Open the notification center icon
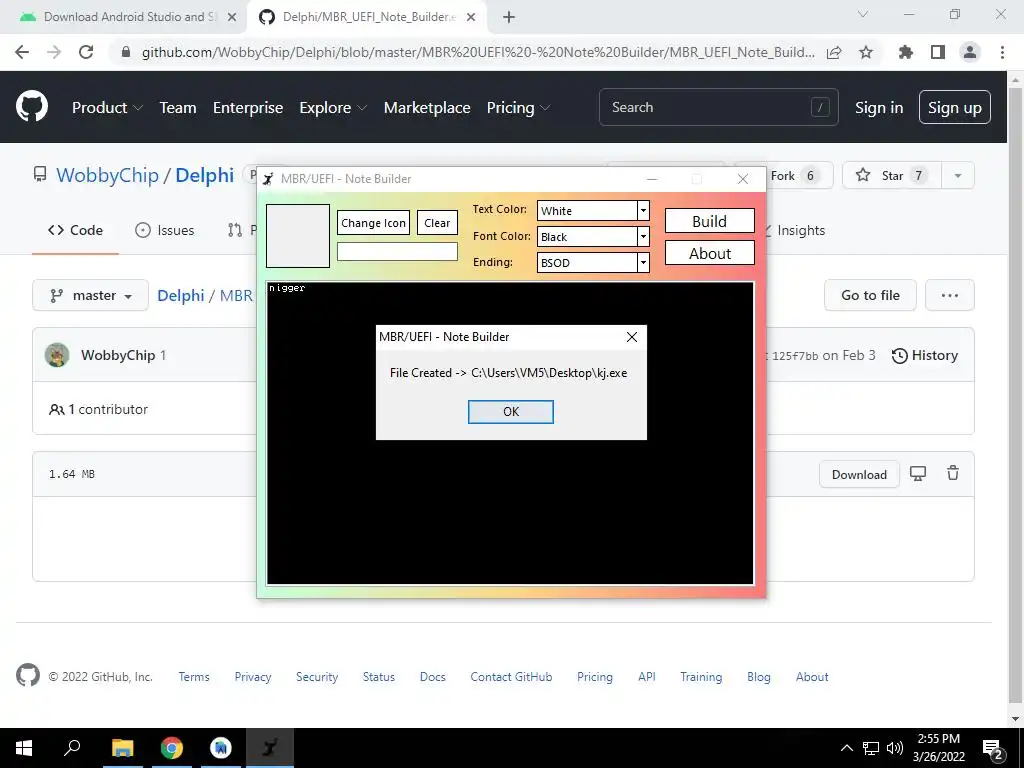Viewport: 1024px width, 768px height. pyautogui.click(x=993, y=748)
